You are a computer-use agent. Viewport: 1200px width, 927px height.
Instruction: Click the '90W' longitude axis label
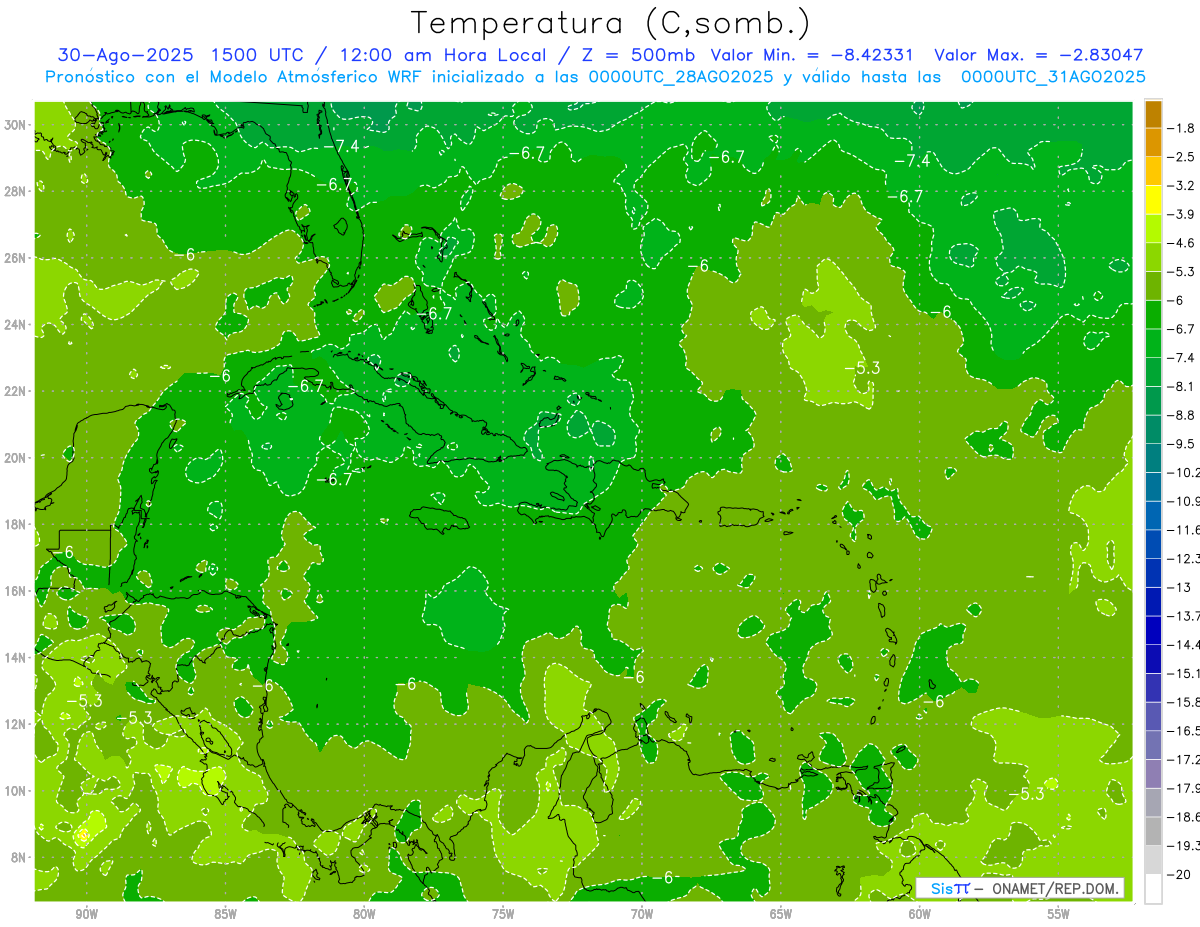(x=86, y=914)
